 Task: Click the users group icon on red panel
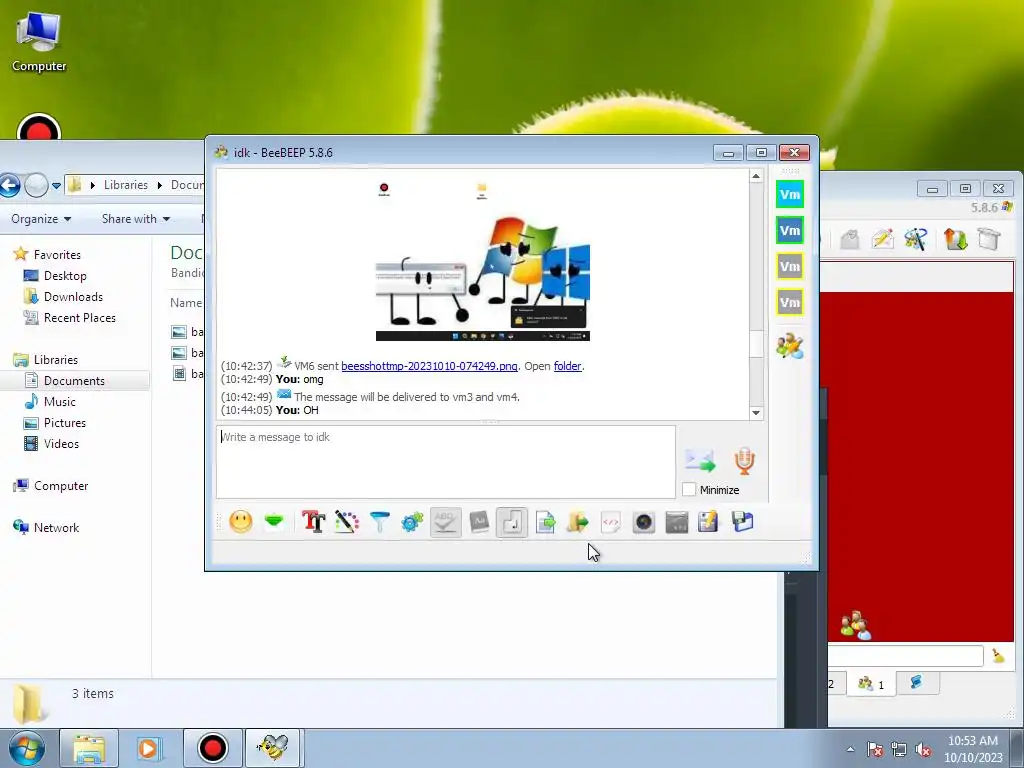pos(856,625)
